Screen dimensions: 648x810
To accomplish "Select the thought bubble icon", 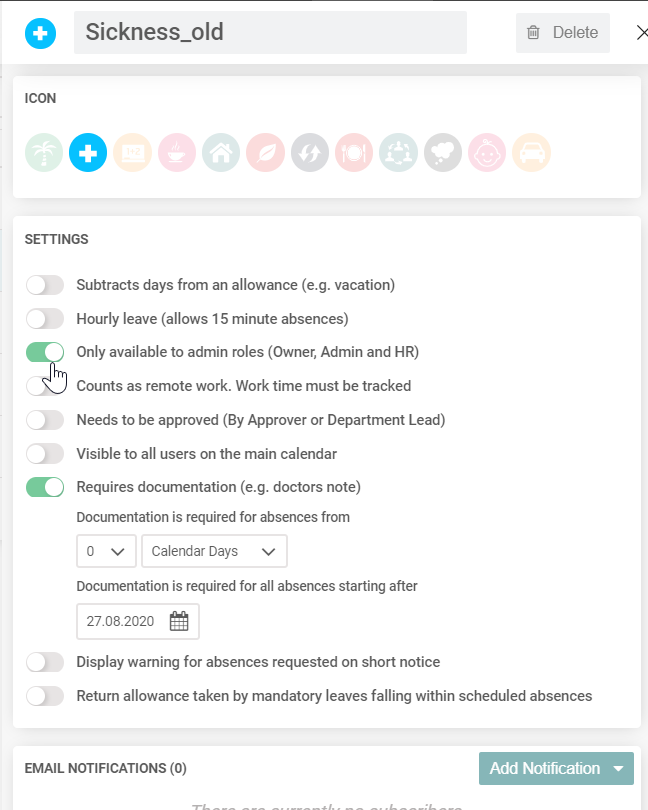I will [443, 153].
